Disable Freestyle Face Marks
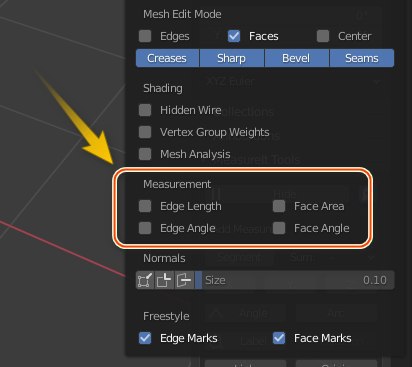 pyautogui.click(x=279, y=338)
